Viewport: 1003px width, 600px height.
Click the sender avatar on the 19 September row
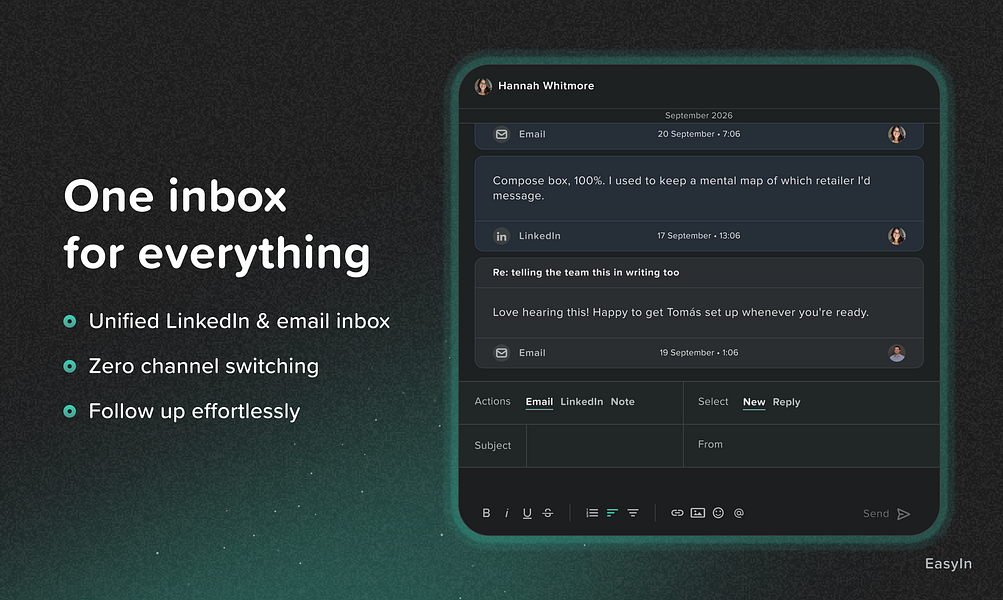[x=897, y=352]
